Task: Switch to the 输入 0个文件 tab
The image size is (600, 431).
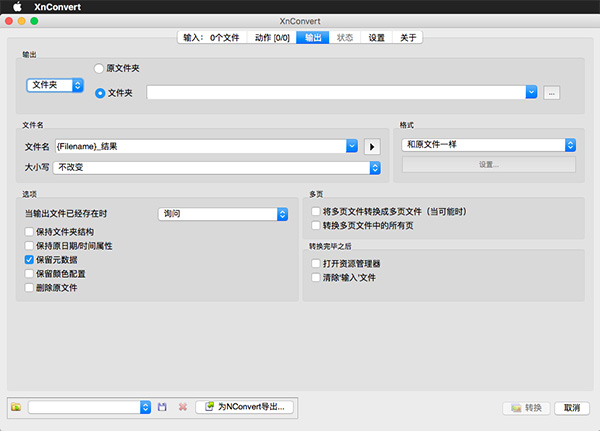Action: click(x=212, y=38)
